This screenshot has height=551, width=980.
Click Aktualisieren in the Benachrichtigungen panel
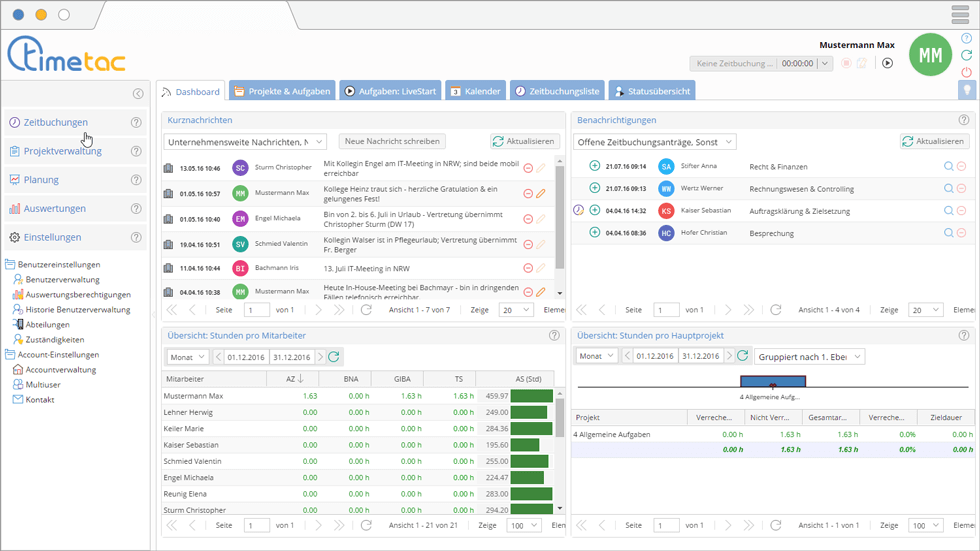pos(934,142)
